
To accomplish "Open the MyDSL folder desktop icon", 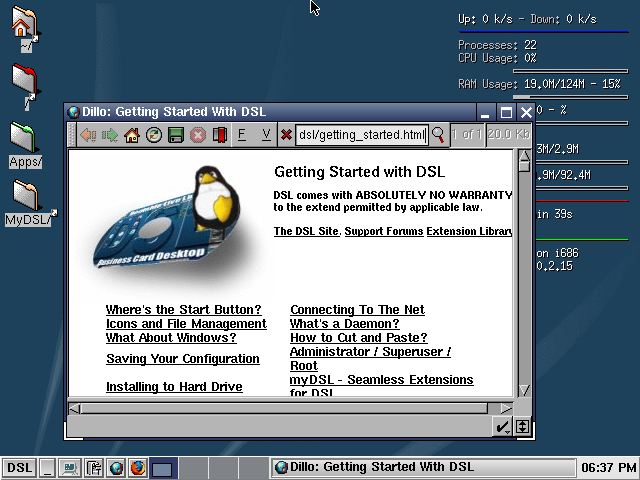I will (29, 203).
